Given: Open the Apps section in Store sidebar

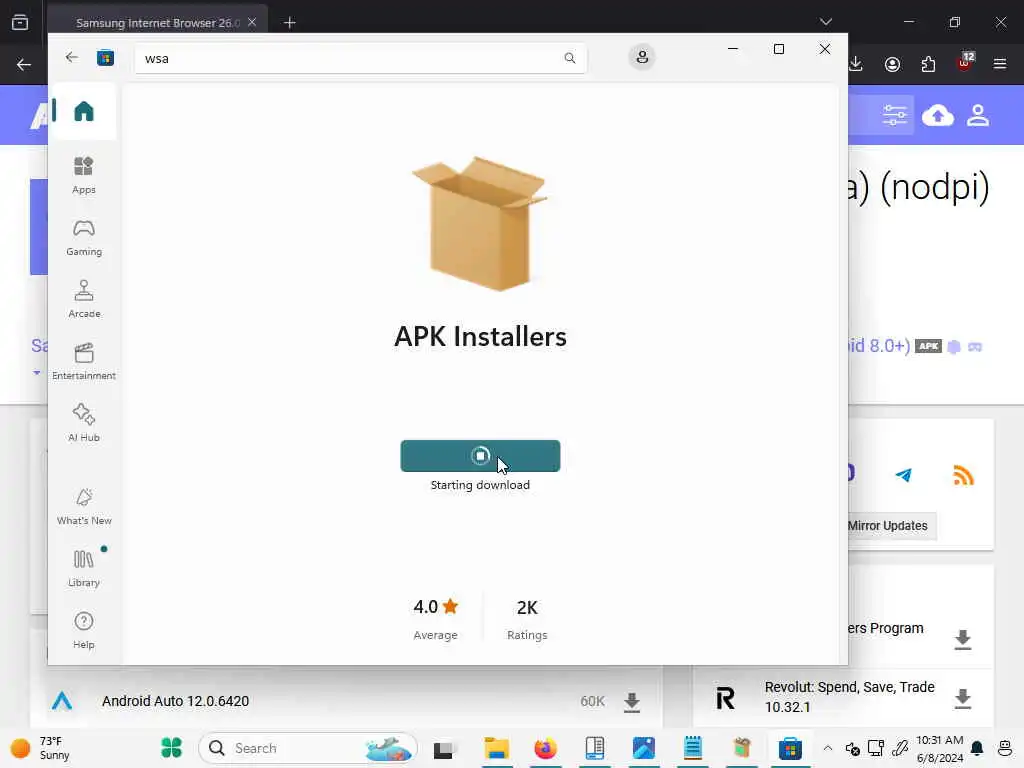Looking at the screenshot, I should pyautogui.click(x=84, y=175).
